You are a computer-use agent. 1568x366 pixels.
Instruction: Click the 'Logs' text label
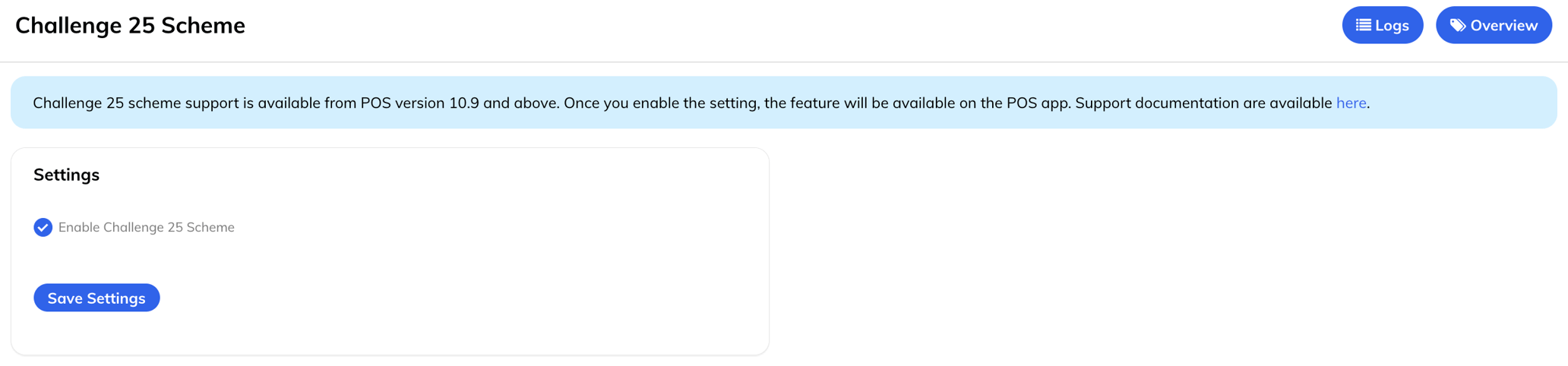1392,25
